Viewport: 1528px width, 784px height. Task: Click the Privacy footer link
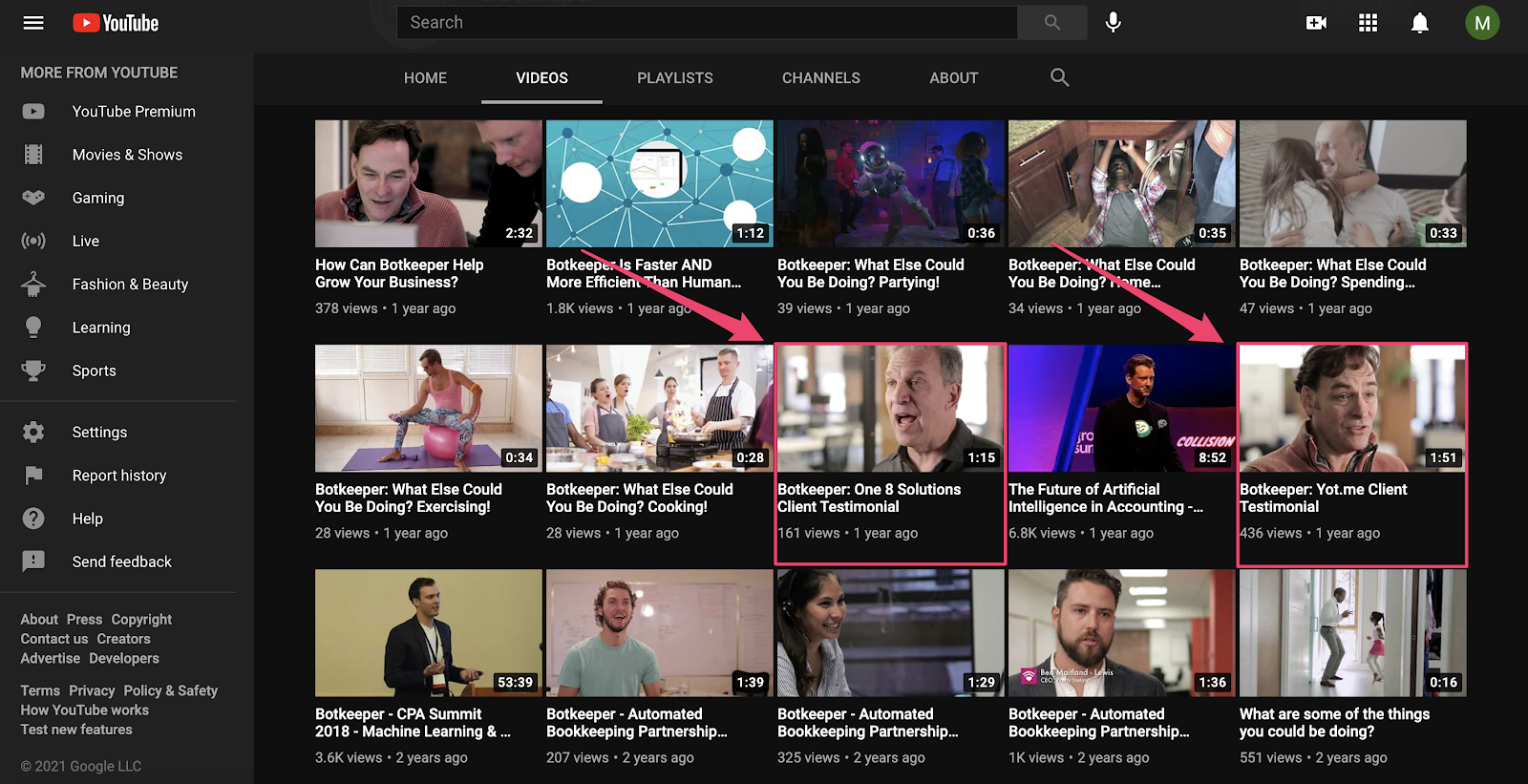click(92, 691)
